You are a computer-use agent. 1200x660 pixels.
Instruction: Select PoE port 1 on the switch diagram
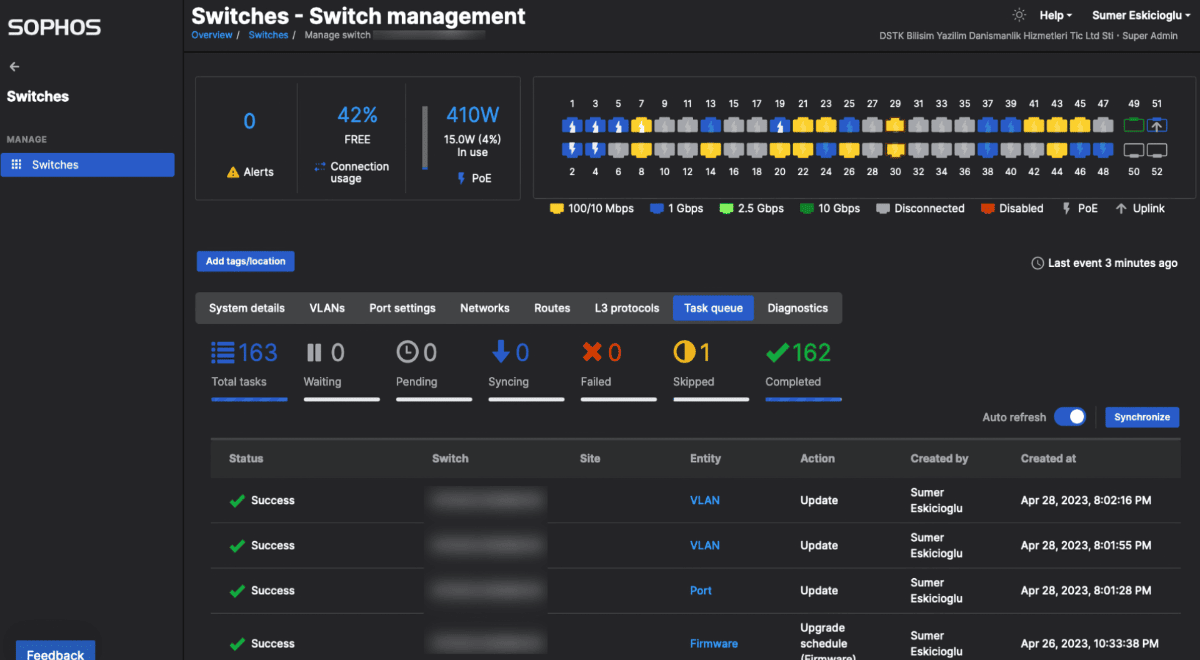572,125
